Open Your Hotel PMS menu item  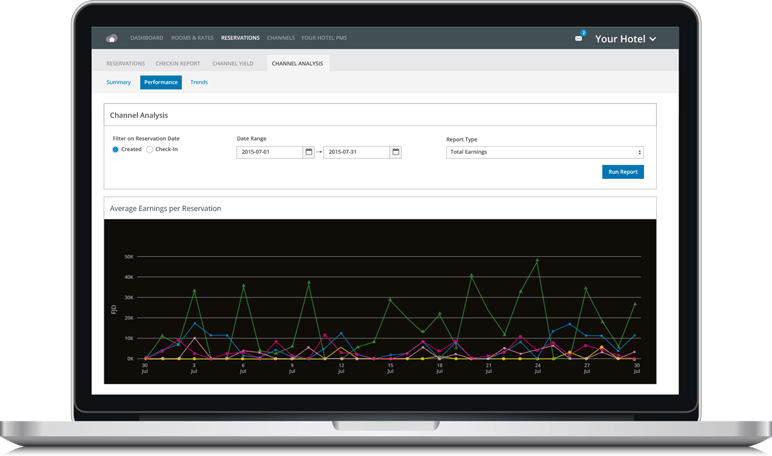coord(324,38)
